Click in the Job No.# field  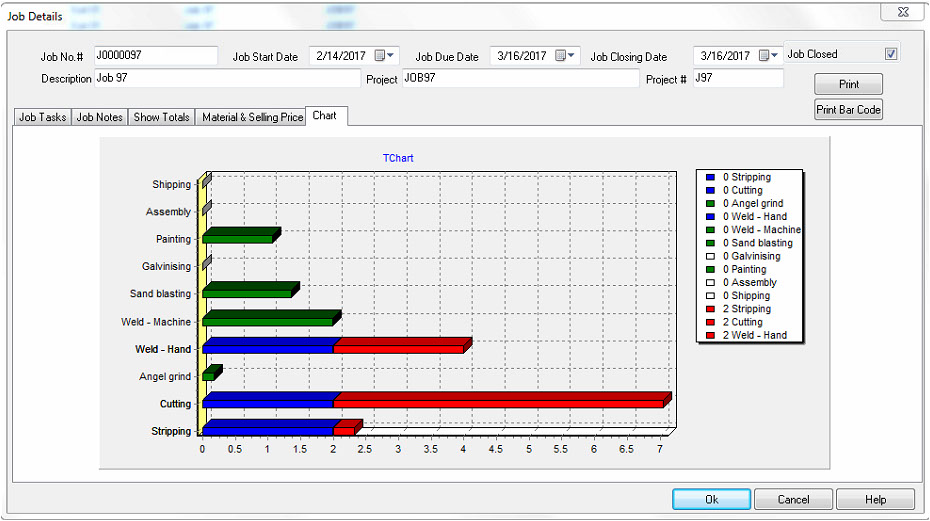pos(155,55)
